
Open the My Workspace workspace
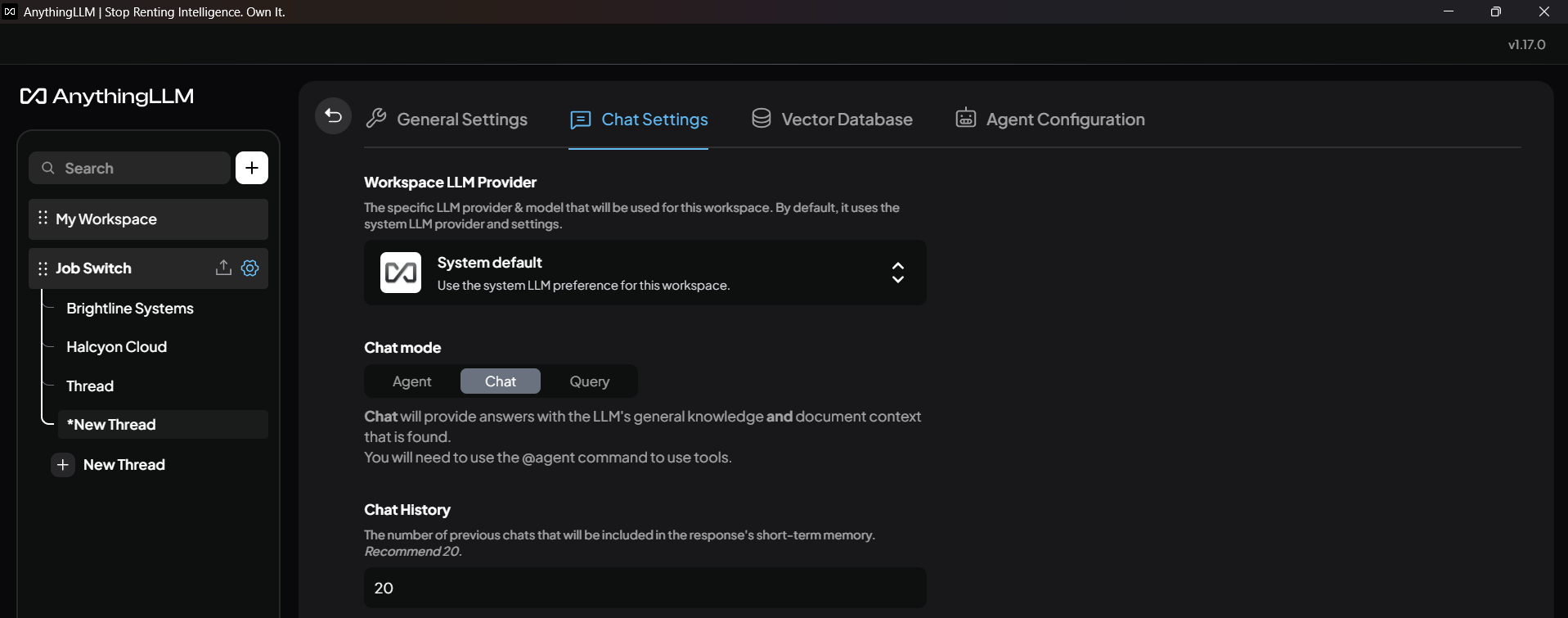(x=148, y=219)
